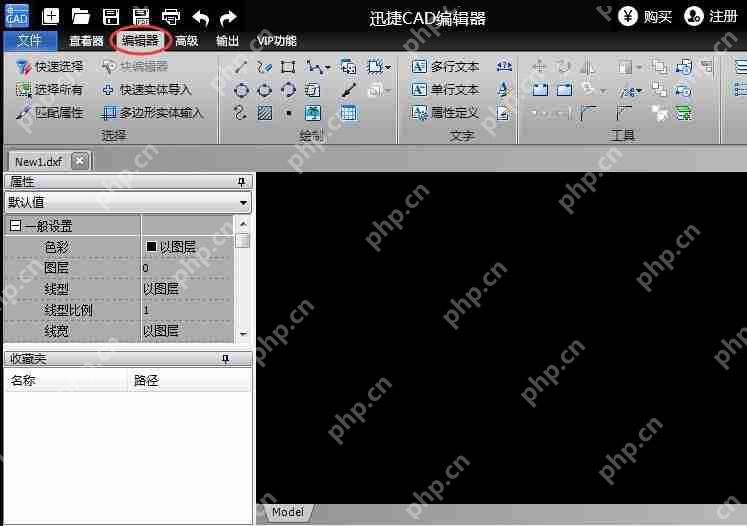Open a file via the folder icon

(x=81, y=17)
